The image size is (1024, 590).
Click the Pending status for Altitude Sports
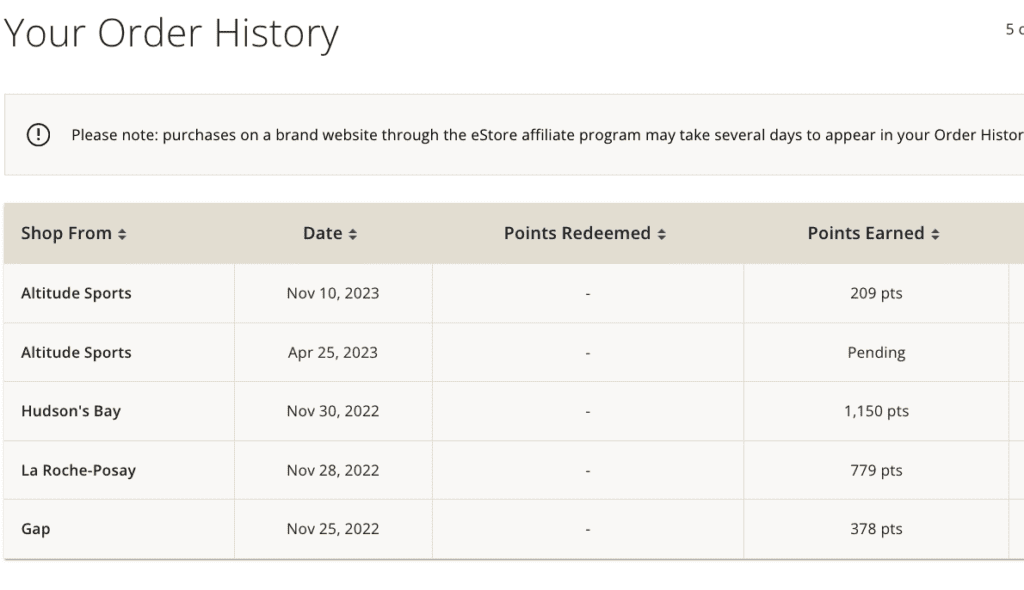[x=876, y=352]
